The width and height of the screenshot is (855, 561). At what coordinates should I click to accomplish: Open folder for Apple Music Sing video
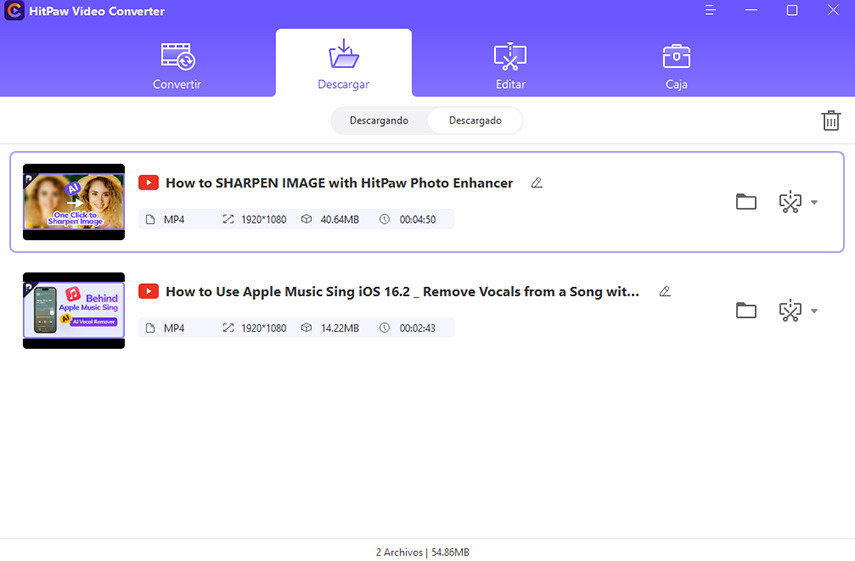pos(746,310)
